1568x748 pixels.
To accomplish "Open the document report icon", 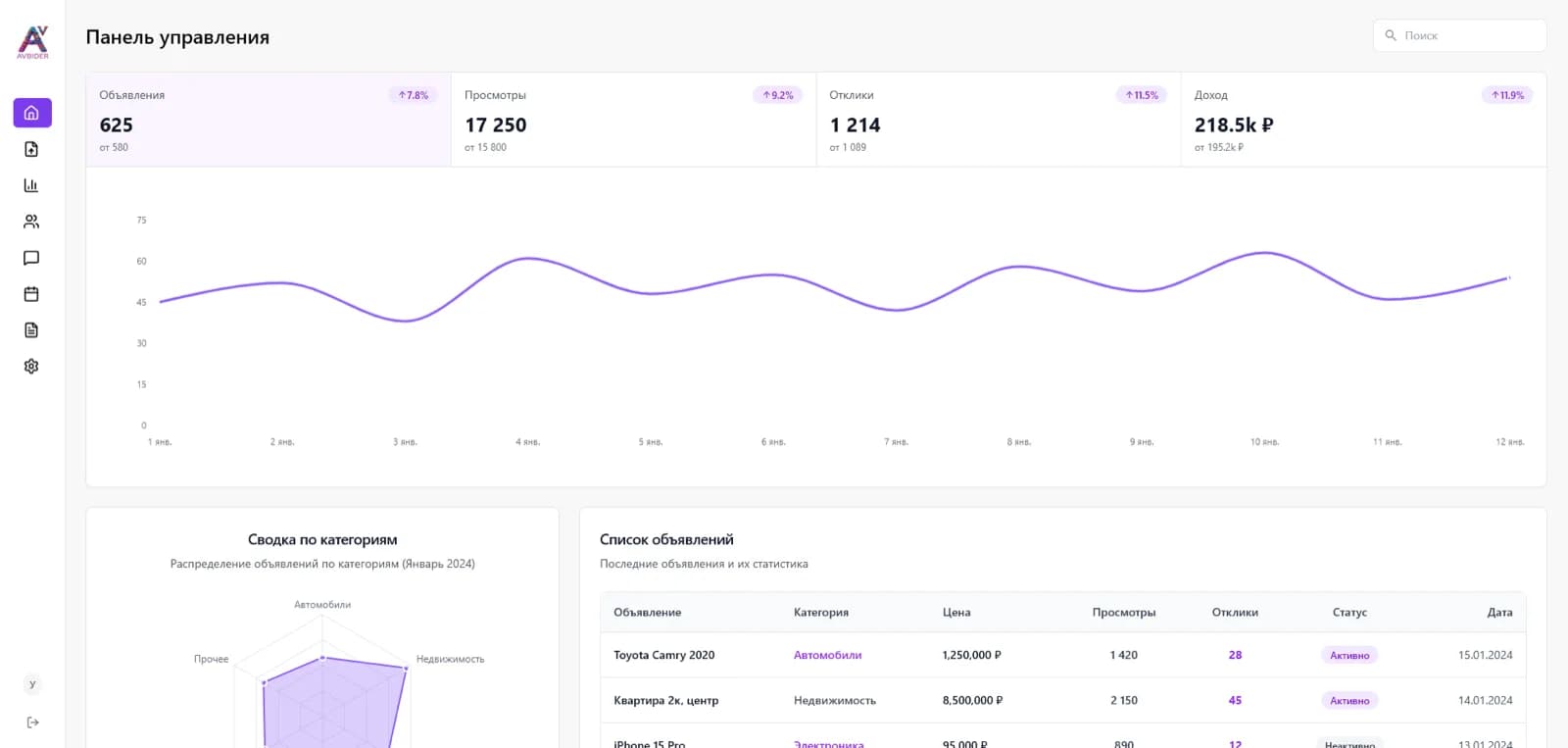I will [x=31, y=330].
